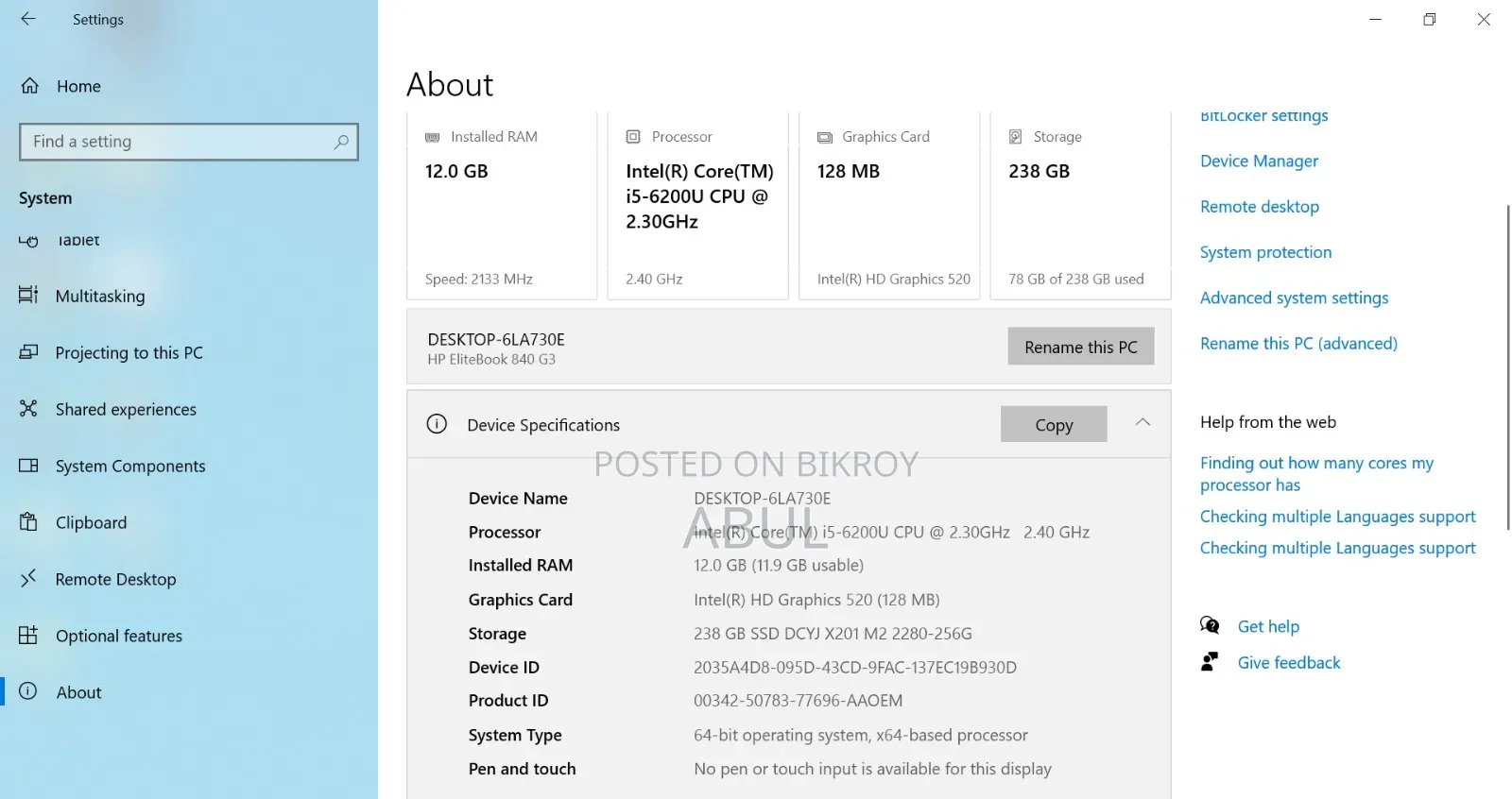The height and width of the screenshot is (799, 1512).
Task: Click the search magnifier in Find a setting
Action: coord(341,142)
